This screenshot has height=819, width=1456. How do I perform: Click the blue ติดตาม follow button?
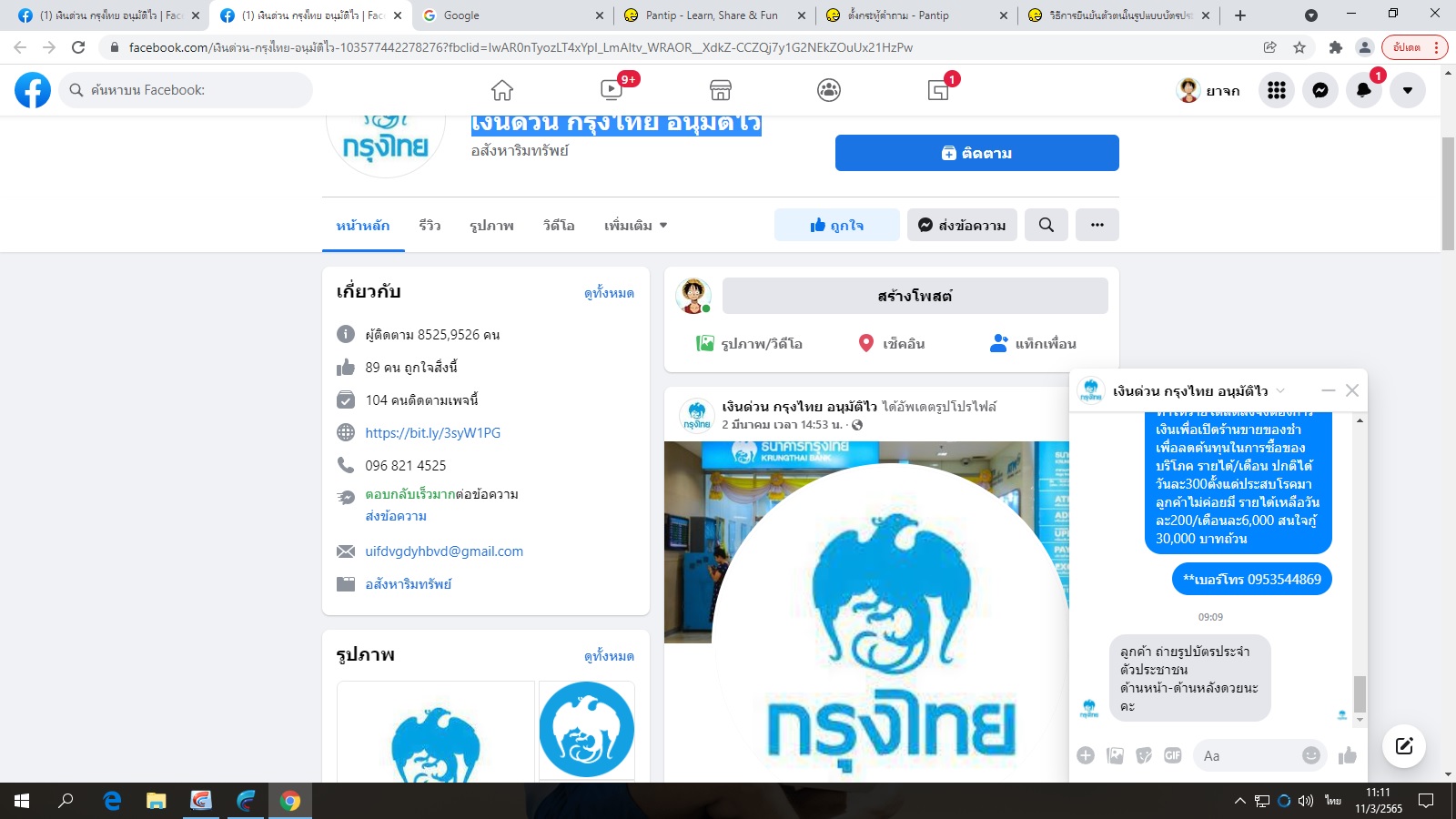coord(977,153)
